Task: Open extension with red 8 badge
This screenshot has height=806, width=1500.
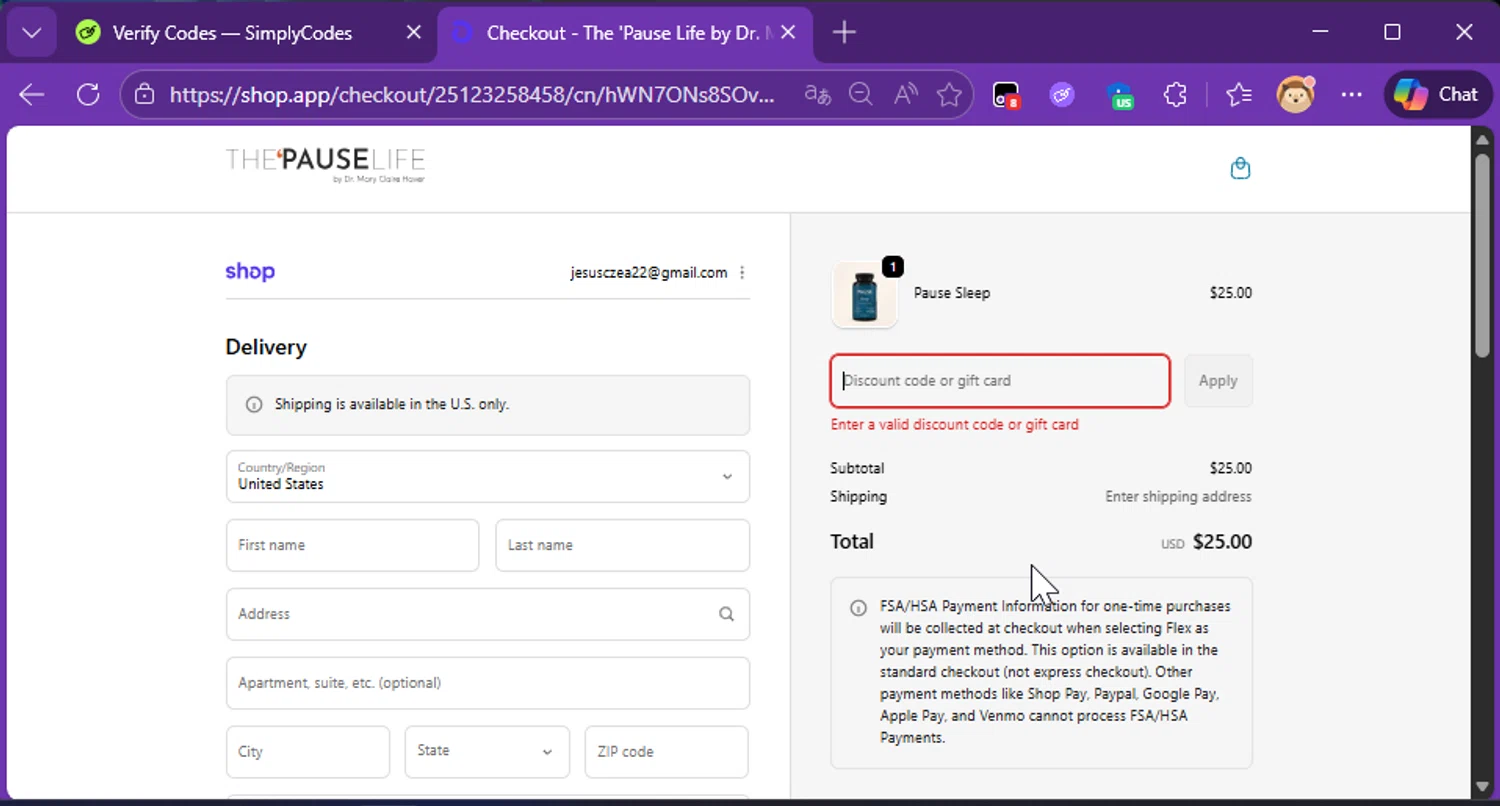Action: 1005,95
